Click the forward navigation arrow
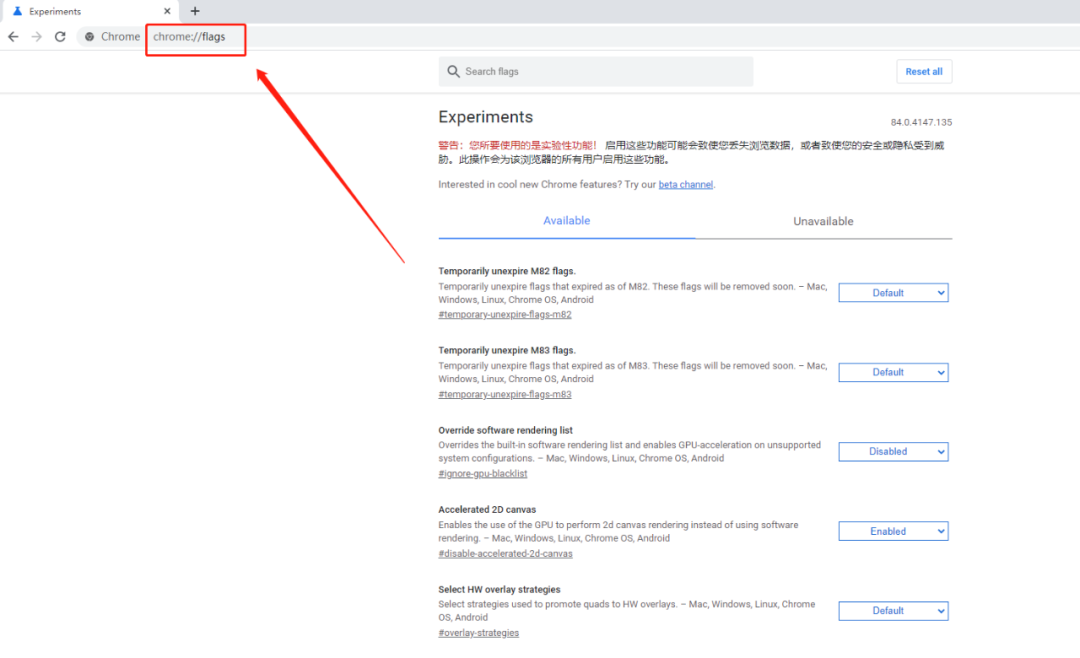This screenshot has height=658, width=1080. [x=36, y=36]
